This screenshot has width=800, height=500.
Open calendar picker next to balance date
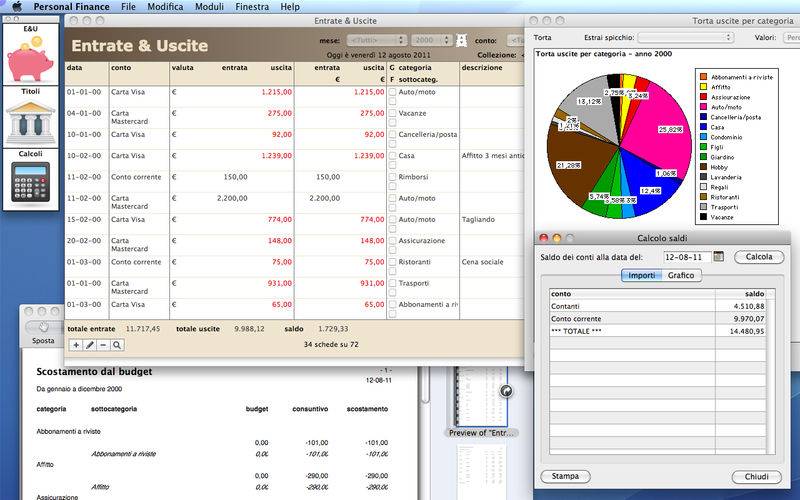coord(718,257)
